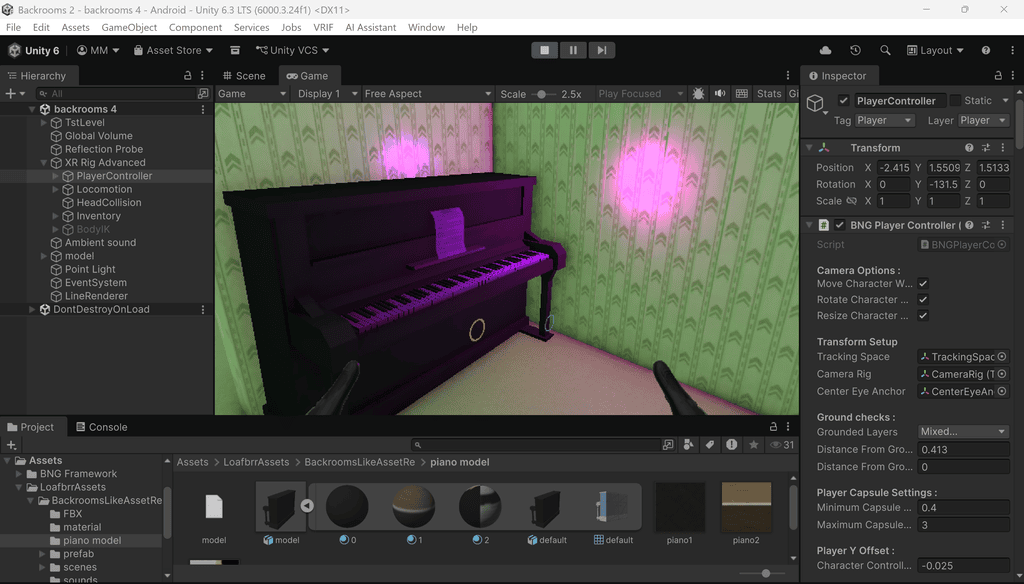Search by Type icon in Project panel
The image size is (1024, 584).
pyautogui.click(x=688, y=445)
